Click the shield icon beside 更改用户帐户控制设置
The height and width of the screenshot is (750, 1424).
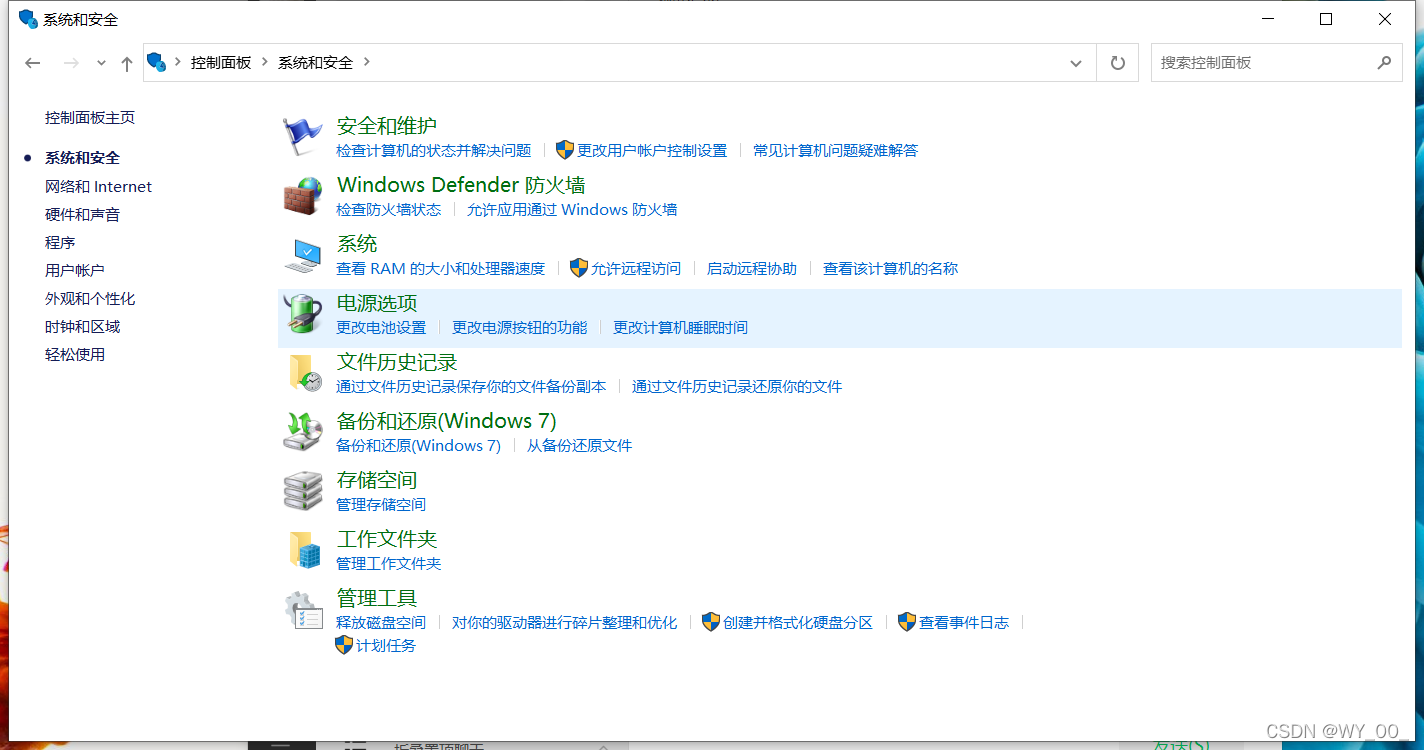pos(565,150)
